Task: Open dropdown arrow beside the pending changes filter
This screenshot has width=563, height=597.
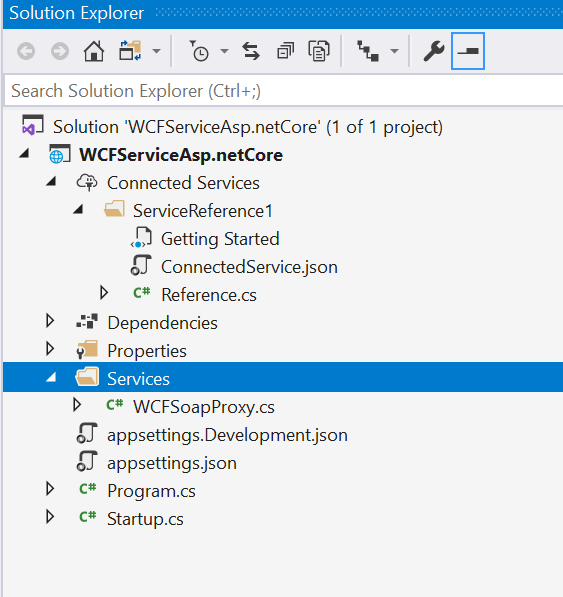Action: [x=225, y=51]
